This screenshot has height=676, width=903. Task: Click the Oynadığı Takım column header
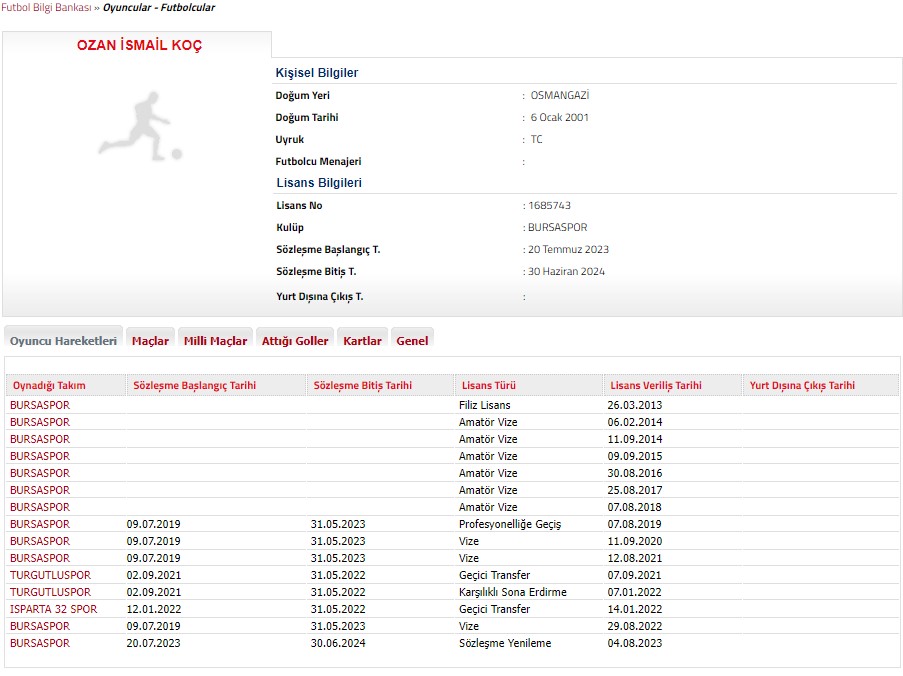(x=49, y=386)
